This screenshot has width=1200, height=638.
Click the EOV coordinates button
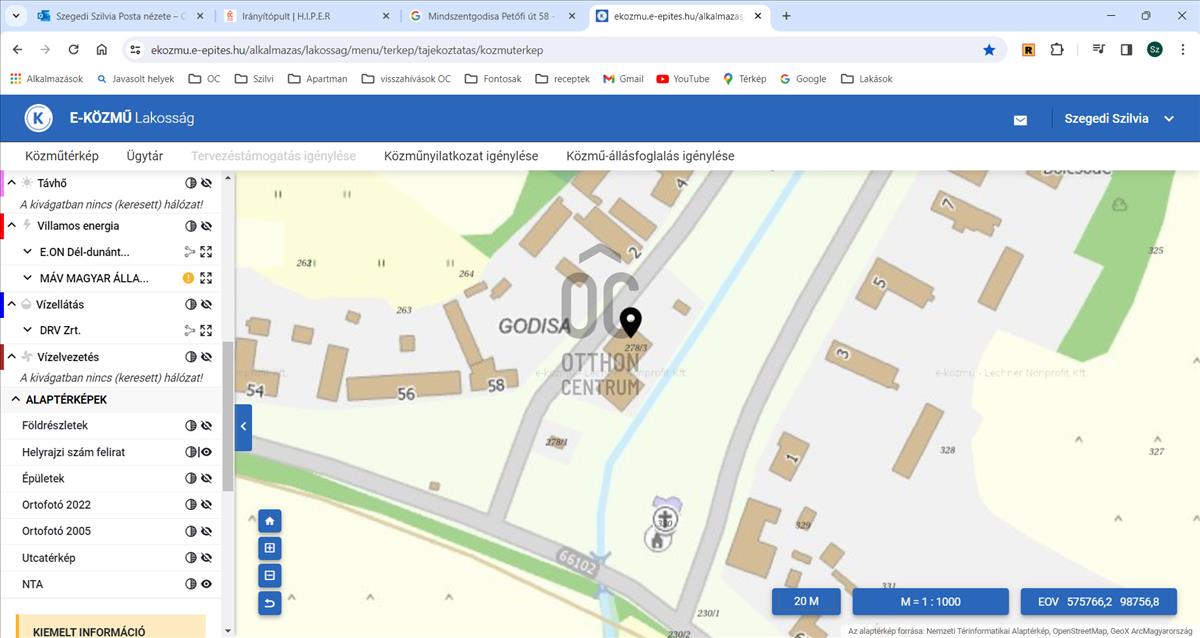(x=1098, y=602)
